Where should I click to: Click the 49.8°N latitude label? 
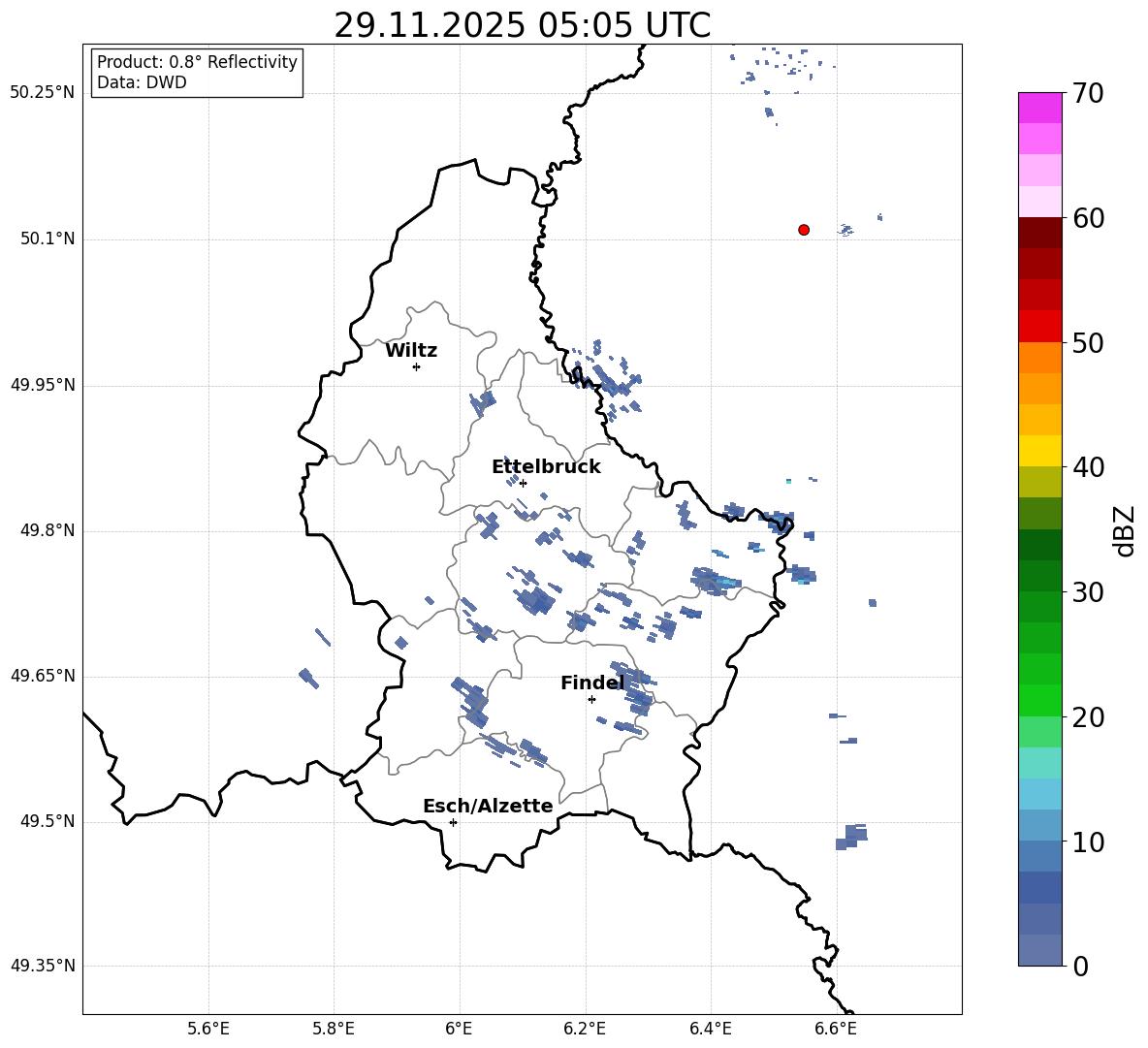pos(48,530)
